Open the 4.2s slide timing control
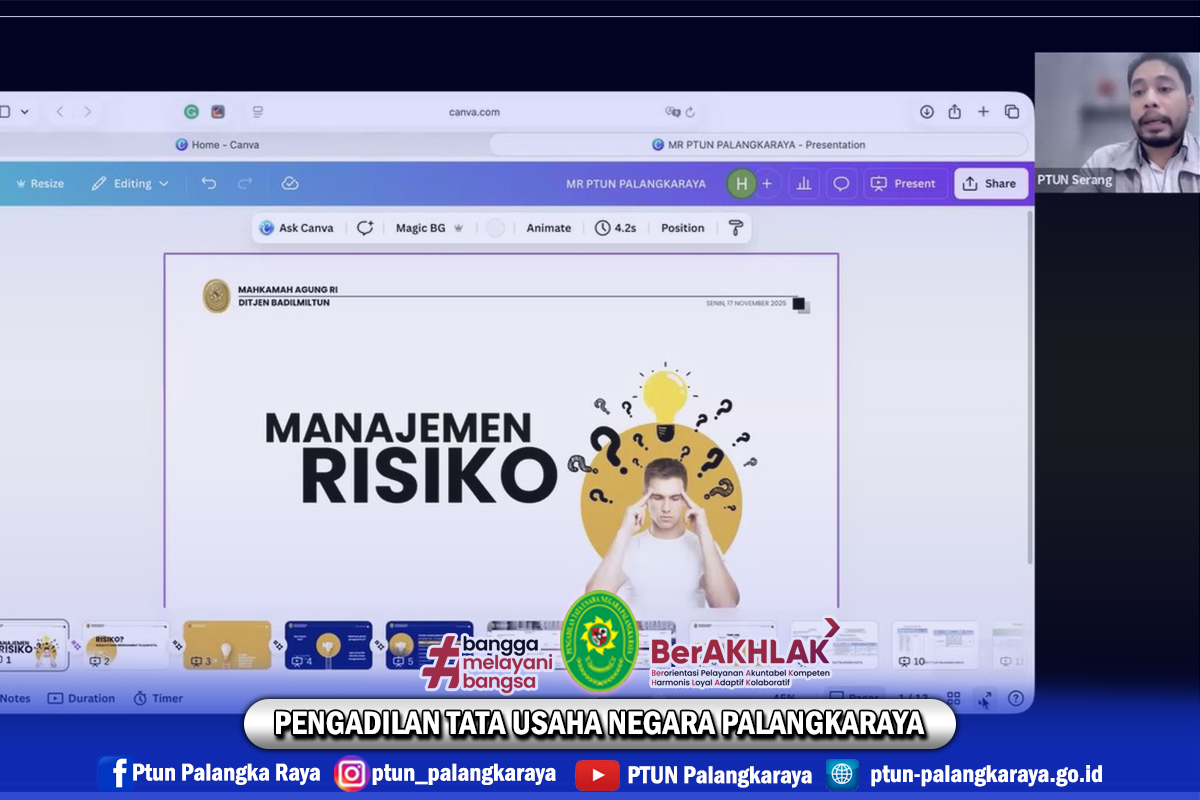The image size is (1200, 800). tap(615, 228)
